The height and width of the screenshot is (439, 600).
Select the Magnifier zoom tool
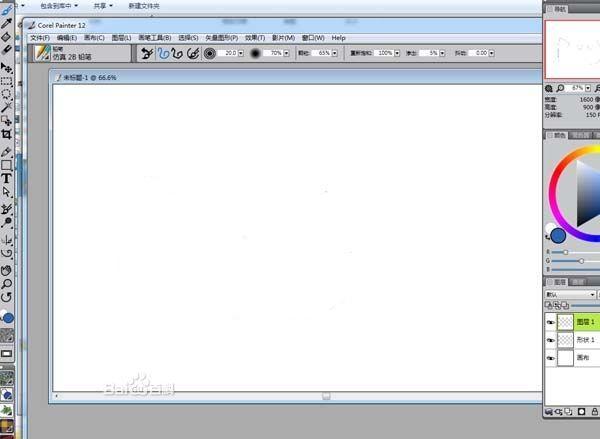pyautogui.click(x=6, y=282)
